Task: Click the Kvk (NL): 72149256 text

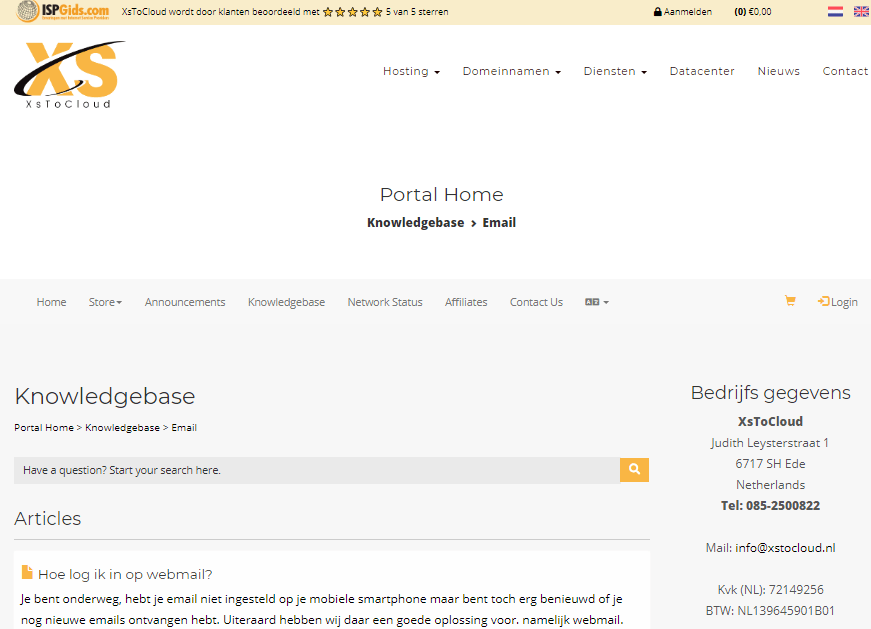Action: pos(770,590)
